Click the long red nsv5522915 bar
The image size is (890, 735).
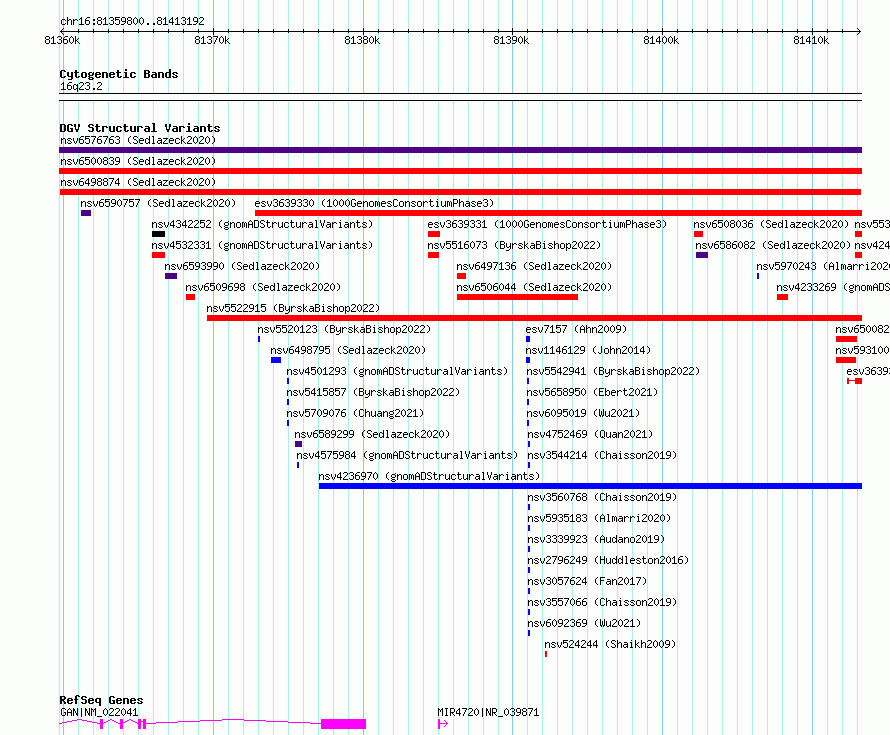tap(535, 318)
